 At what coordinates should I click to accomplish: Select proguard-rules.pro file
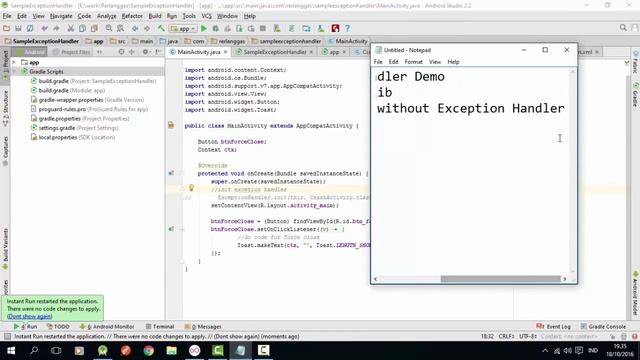coord(89,109)
